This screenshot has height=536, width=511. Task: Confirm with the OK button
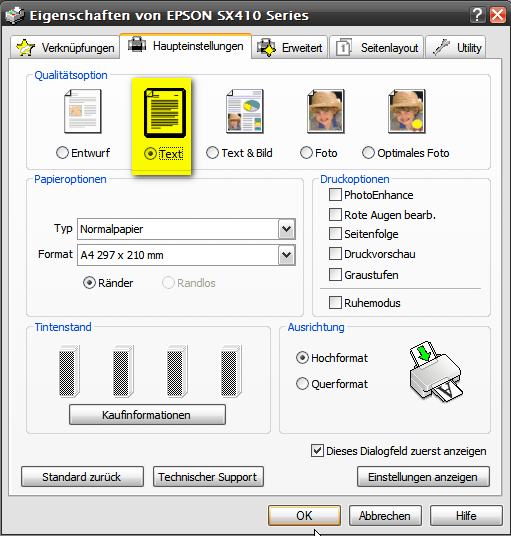tap(304, 515)
